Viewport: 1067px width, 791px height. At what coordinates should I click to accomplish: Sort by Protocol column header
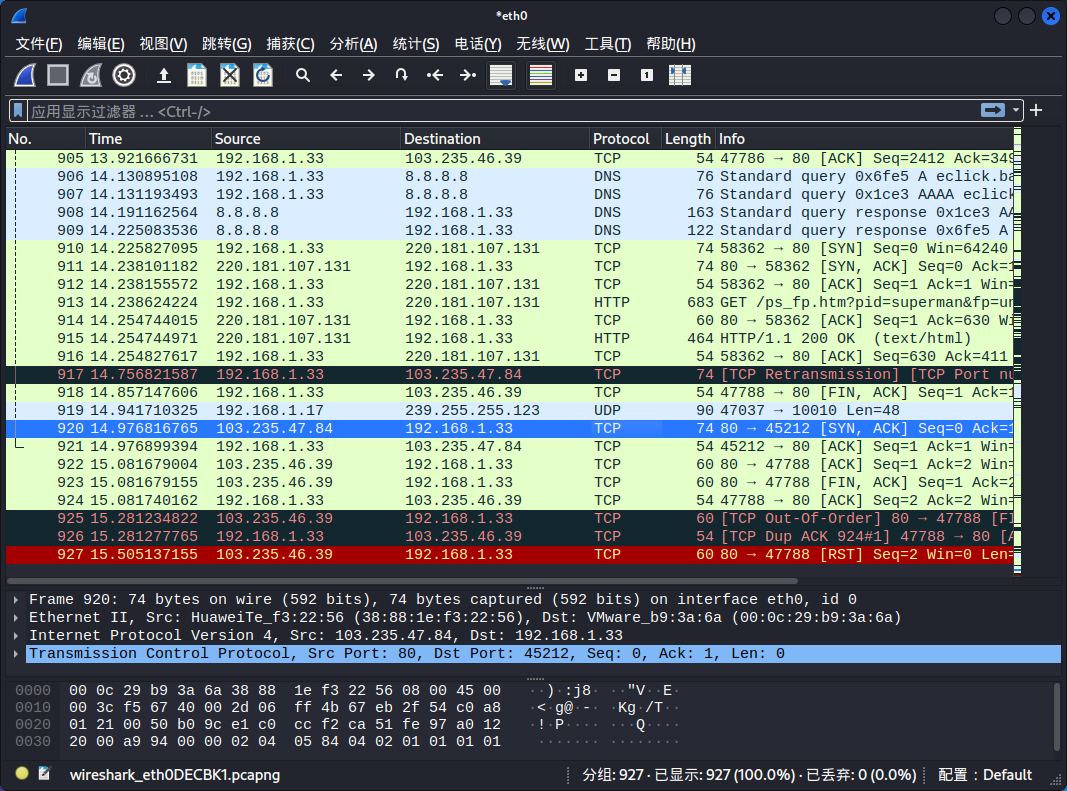click(x=625, y=139)
